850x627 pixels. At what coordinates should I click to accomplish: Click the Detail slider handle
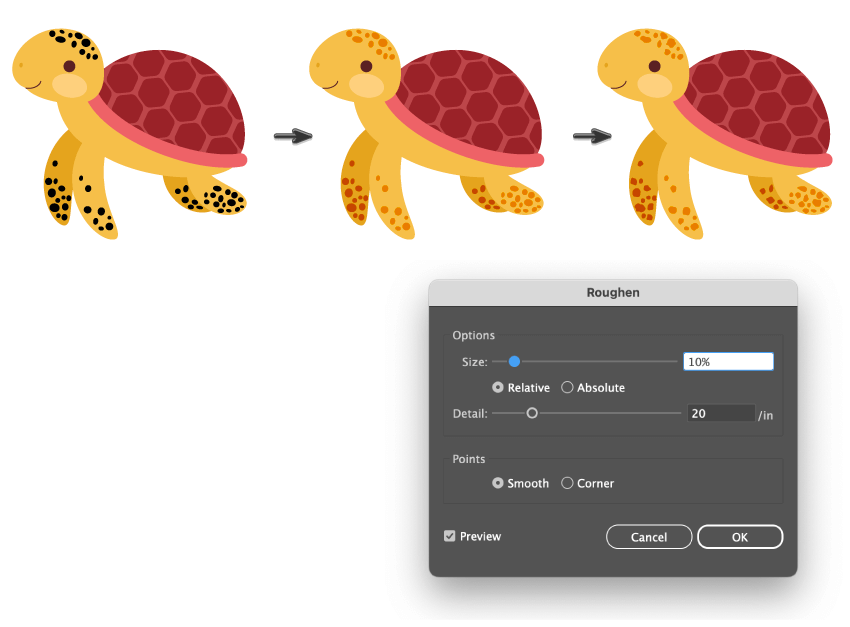[532, 412]
